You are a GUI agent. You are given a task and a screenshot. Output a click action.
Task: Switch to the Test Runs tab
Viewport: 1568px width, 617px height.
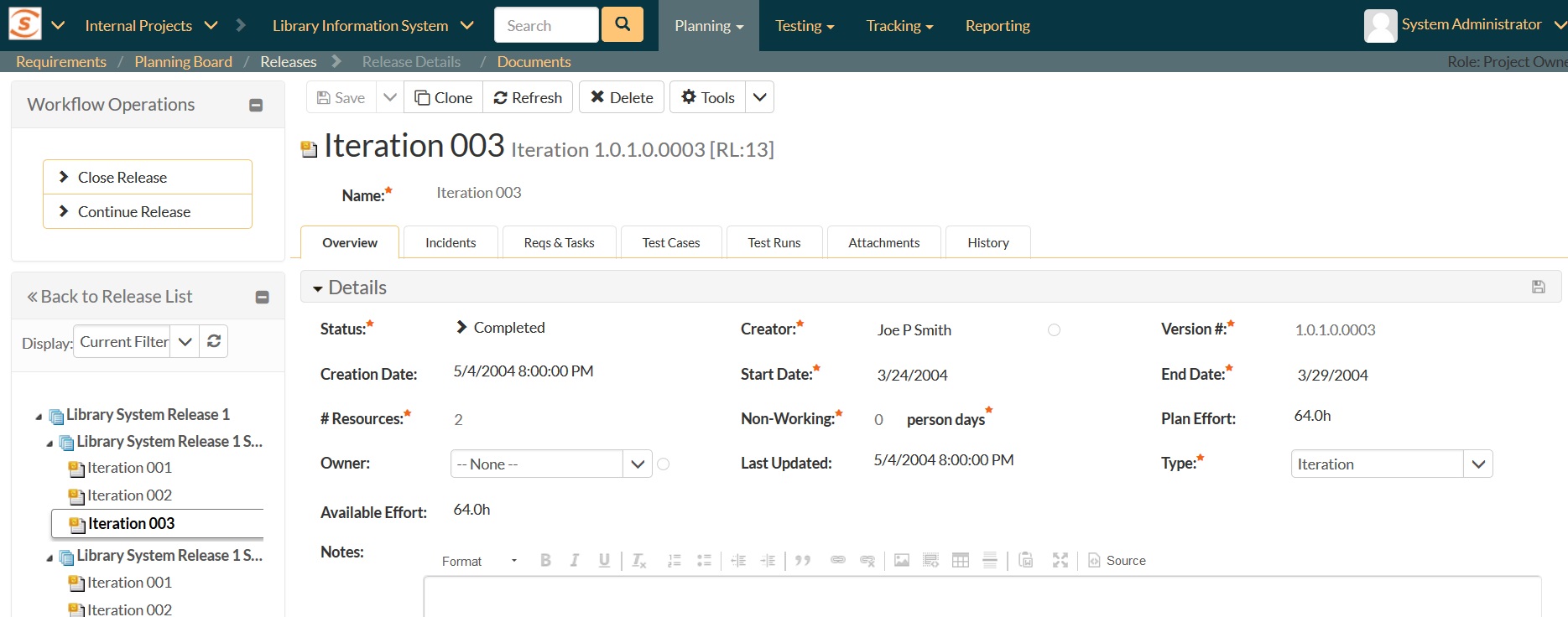[x=774, y=242]
